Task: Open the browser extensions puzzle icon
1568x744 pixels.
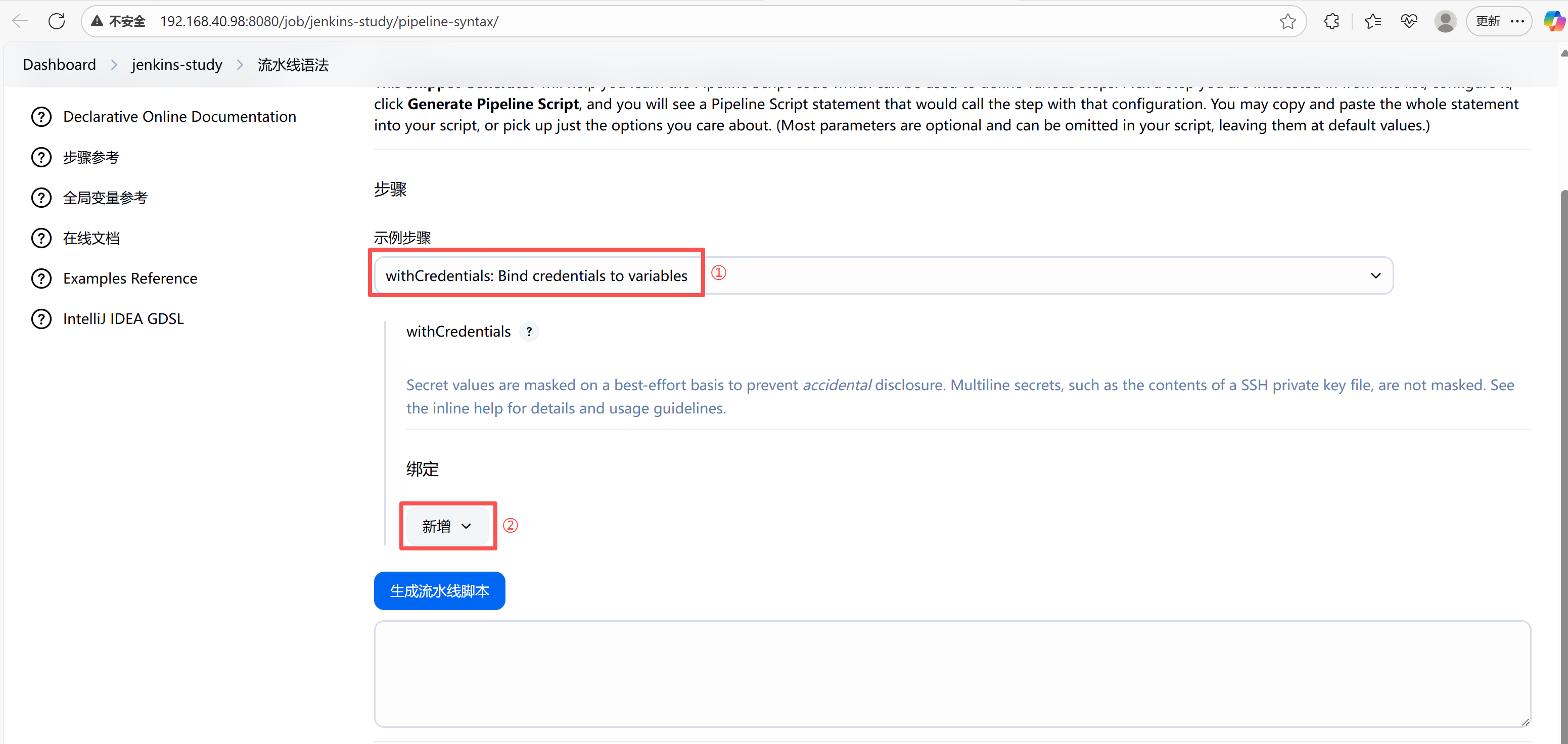Action: pyautogui.click(x=1331, y=21)
